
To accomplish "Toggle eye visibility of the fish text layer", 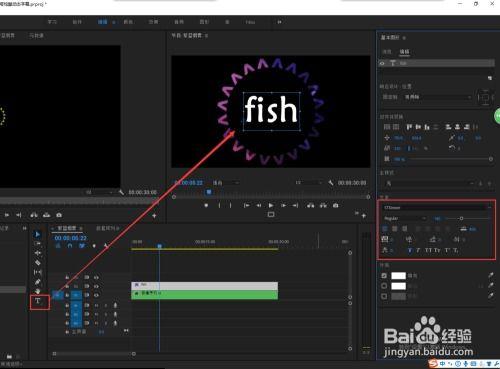I will click(x=382, y=63).
